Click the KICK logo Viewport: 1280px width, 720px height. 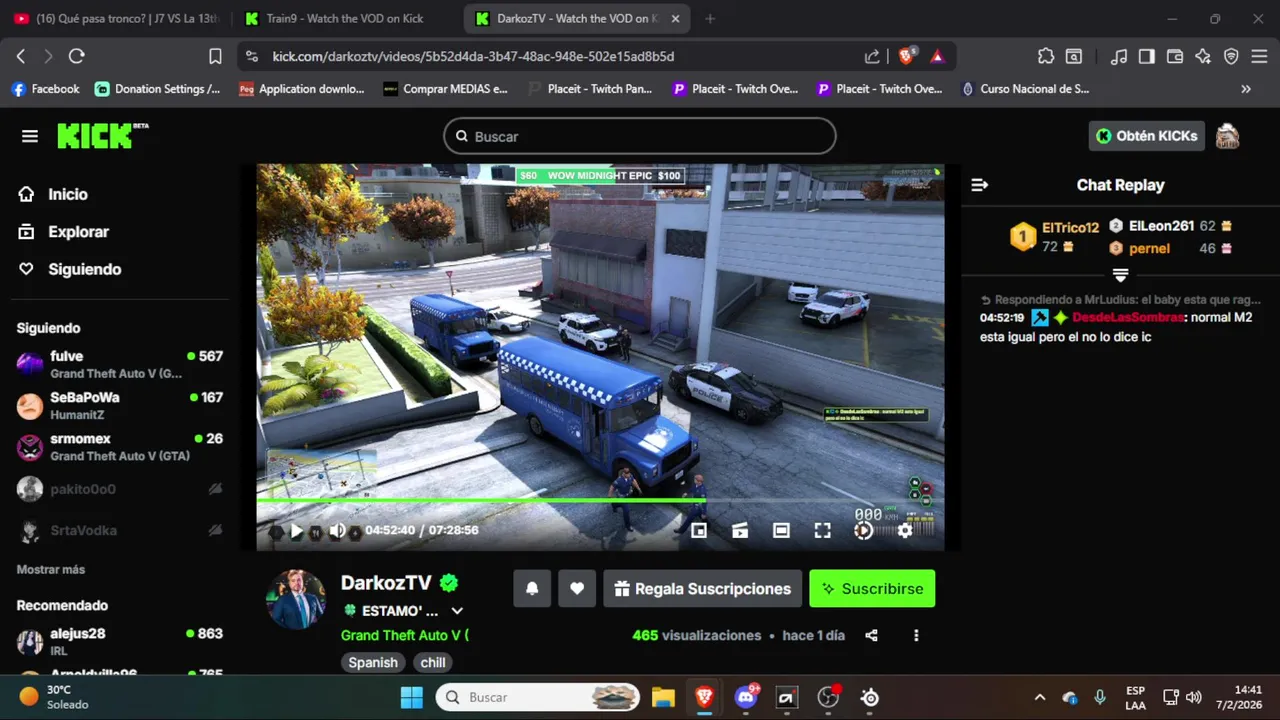tap(102, 136)
